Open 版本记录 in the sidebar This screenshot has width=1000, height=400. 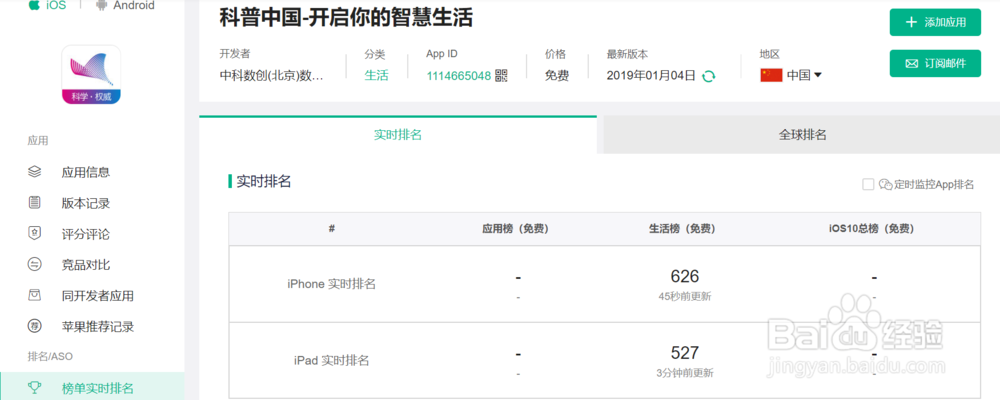pyautogui.click(x=85, y=203)
